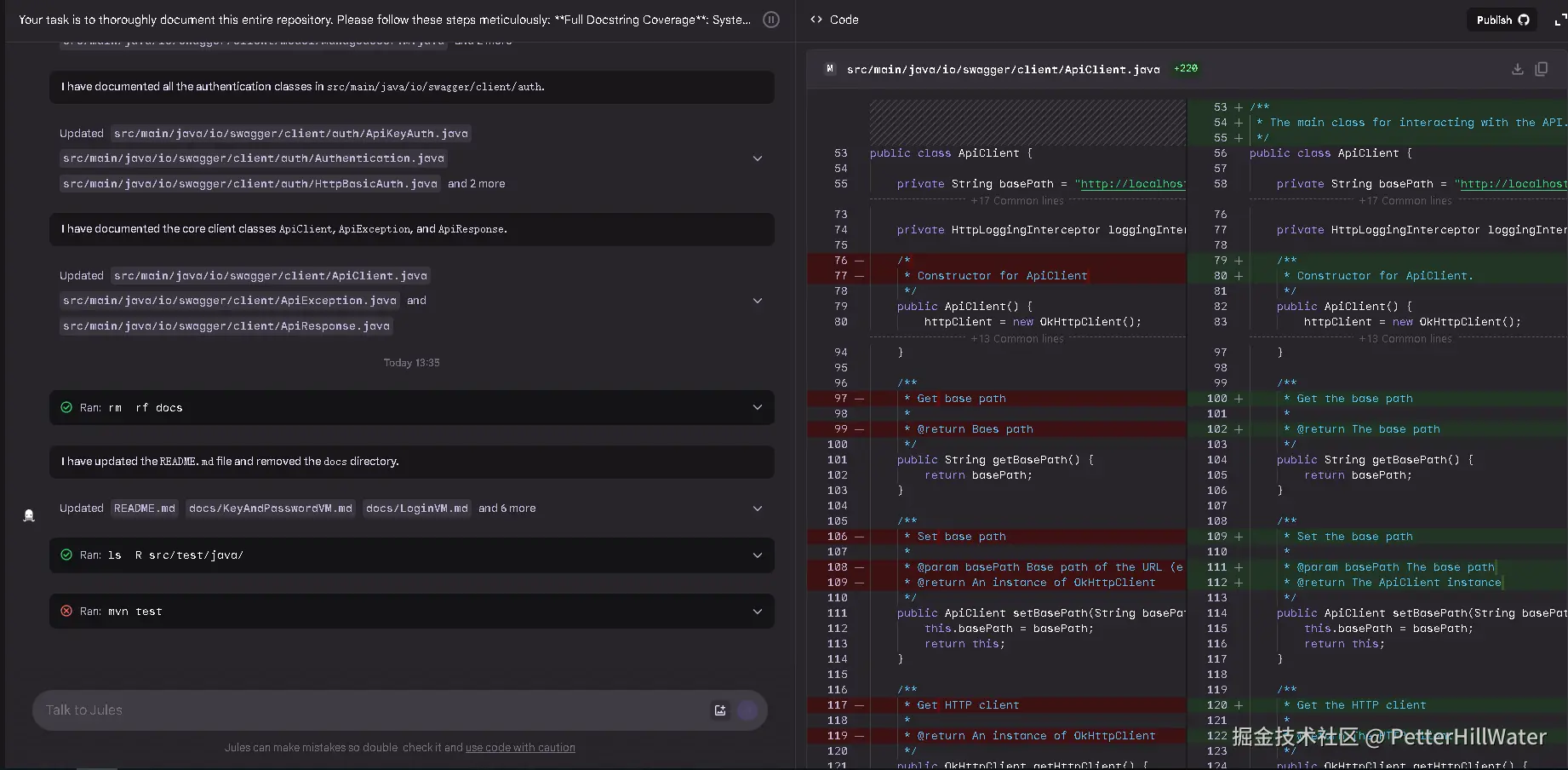Expand the core client updated files list
The width and height of the screenshot is (1568, 770).
(758, 301)
